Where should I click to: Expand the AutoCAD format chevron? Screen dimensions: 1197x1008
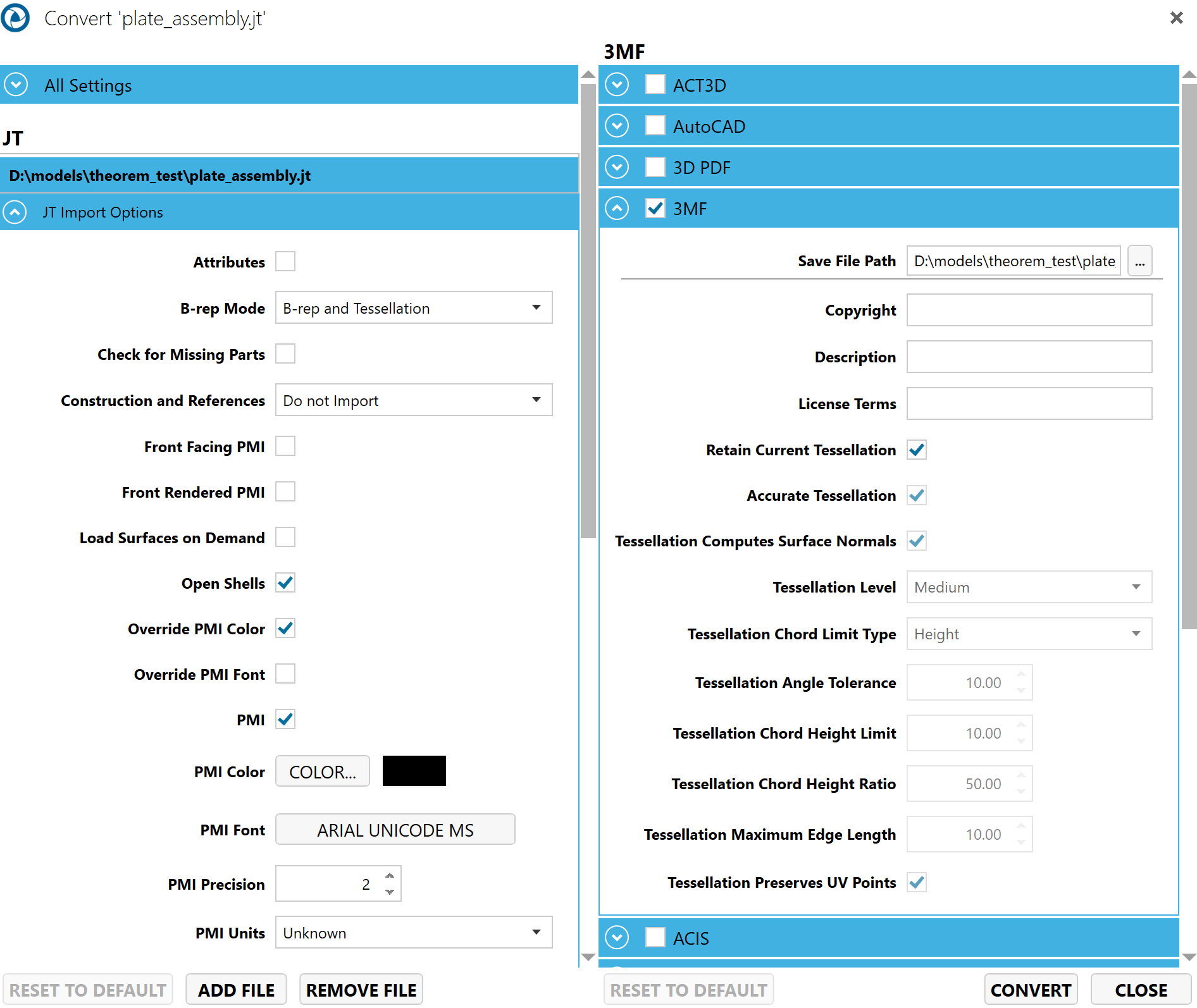coord(617,126)
